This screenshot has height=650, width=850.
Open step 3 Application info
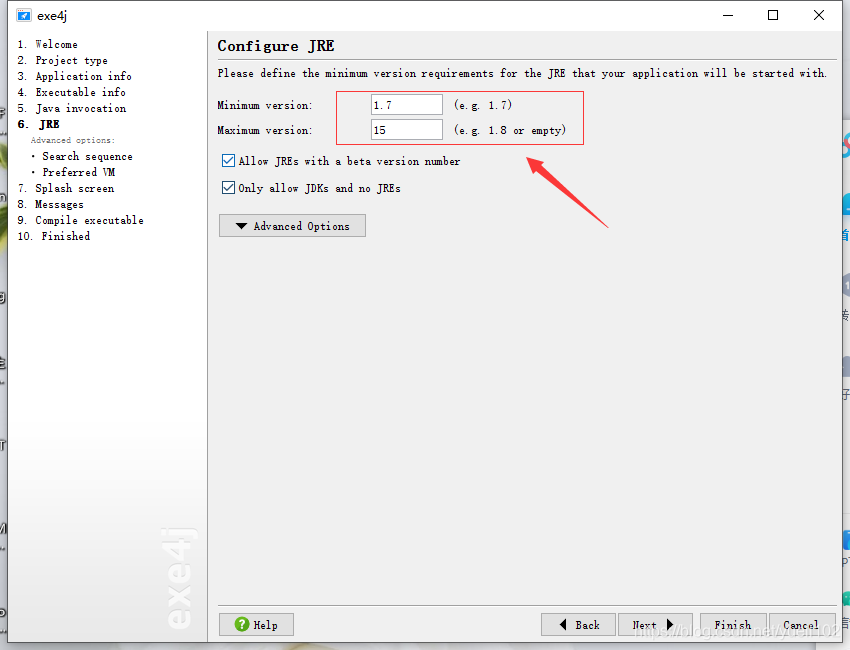click(x=74, y=76)
